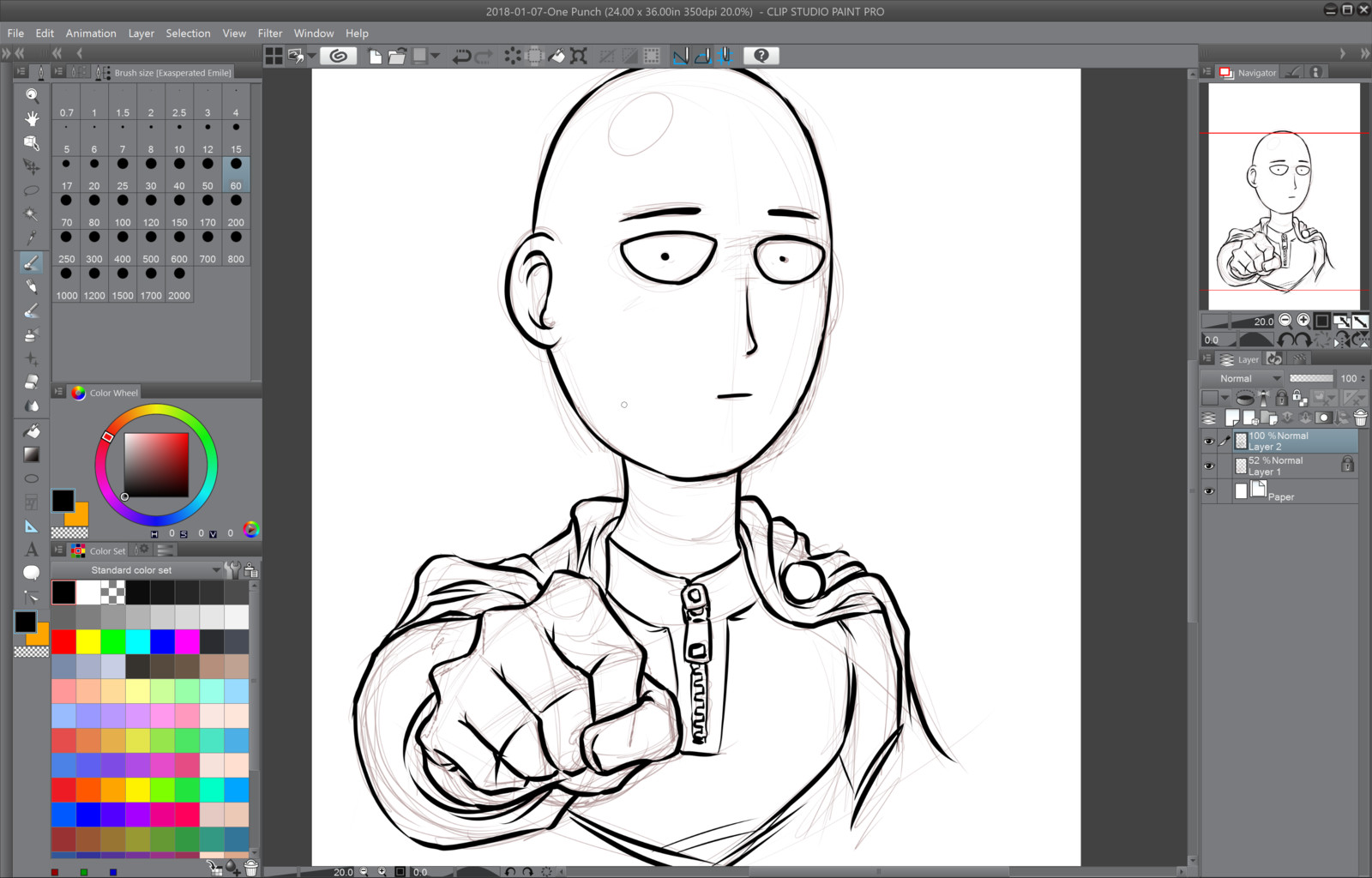Image resolution: width=1372 pixels, height=878 pixels.
Task: Click Navigator canvas thumbnail preview
Action: [1285, 196]
